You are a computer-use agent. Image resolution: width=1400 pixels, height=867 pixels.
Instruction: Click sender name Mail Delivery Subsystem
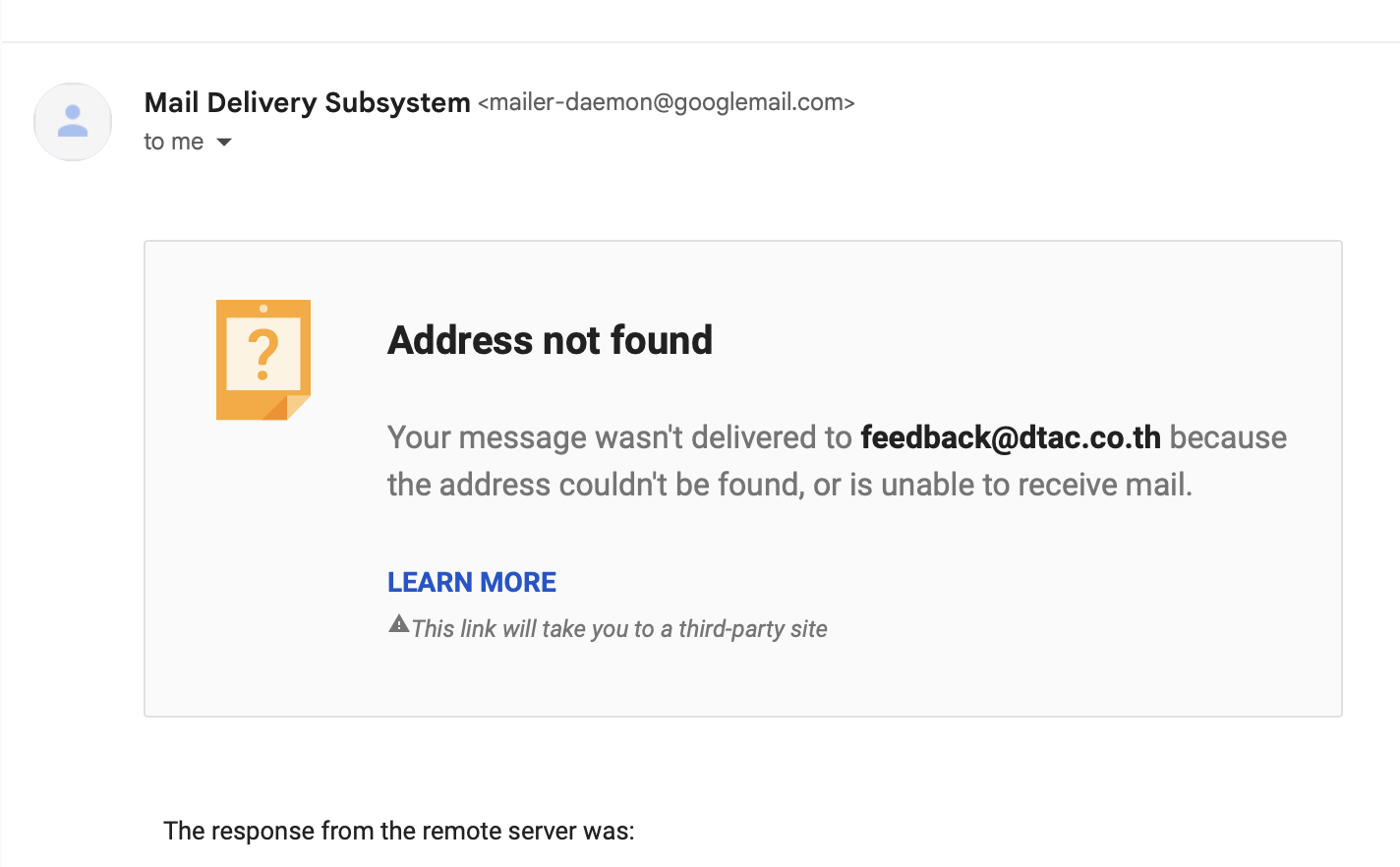point(307,102)
